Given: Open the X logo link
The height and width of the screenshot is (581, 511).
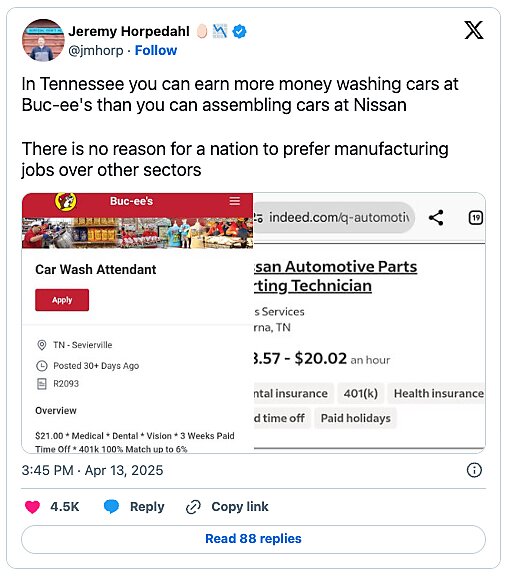Looking at the screenshot, I should point(474,30).
